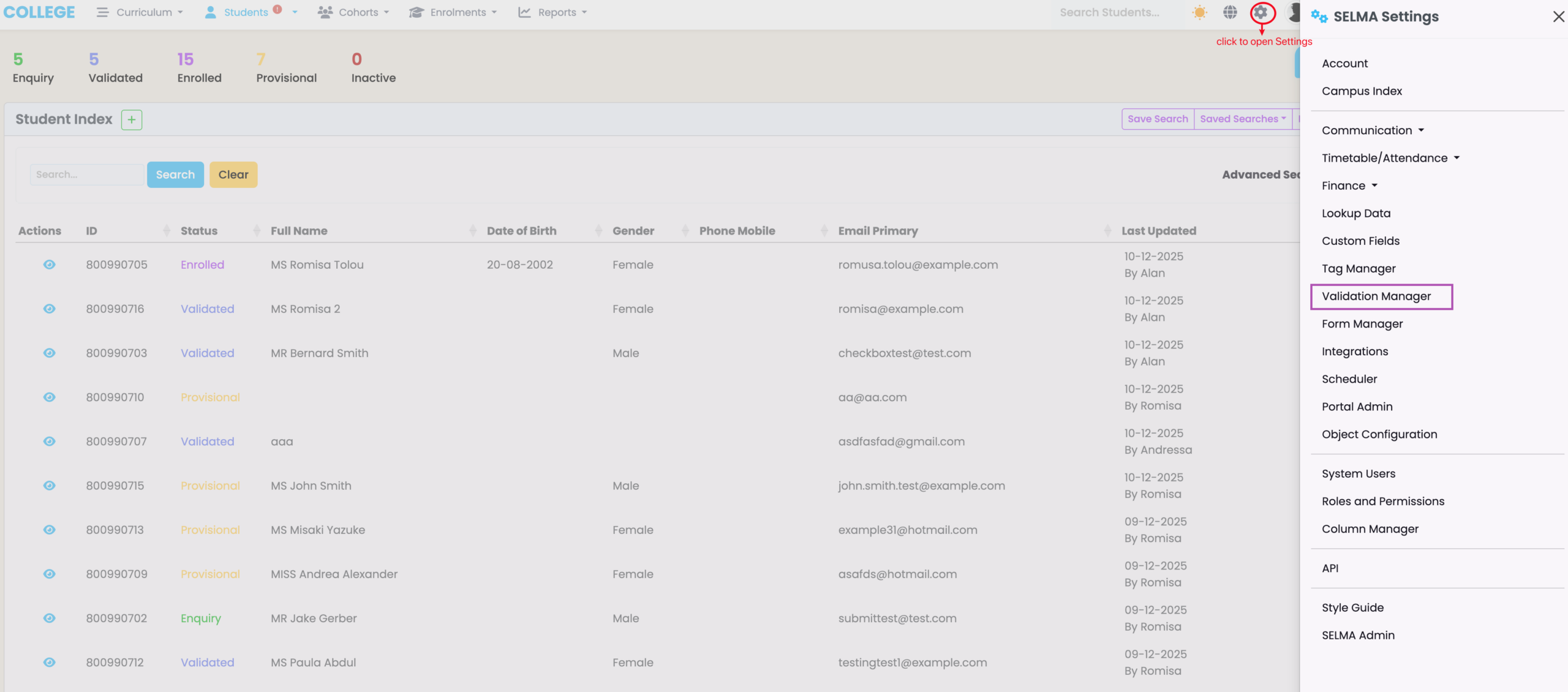1568x692 pixels.
Task: View student 800990705 via eye icon
Action: click(x=50, y=265)
